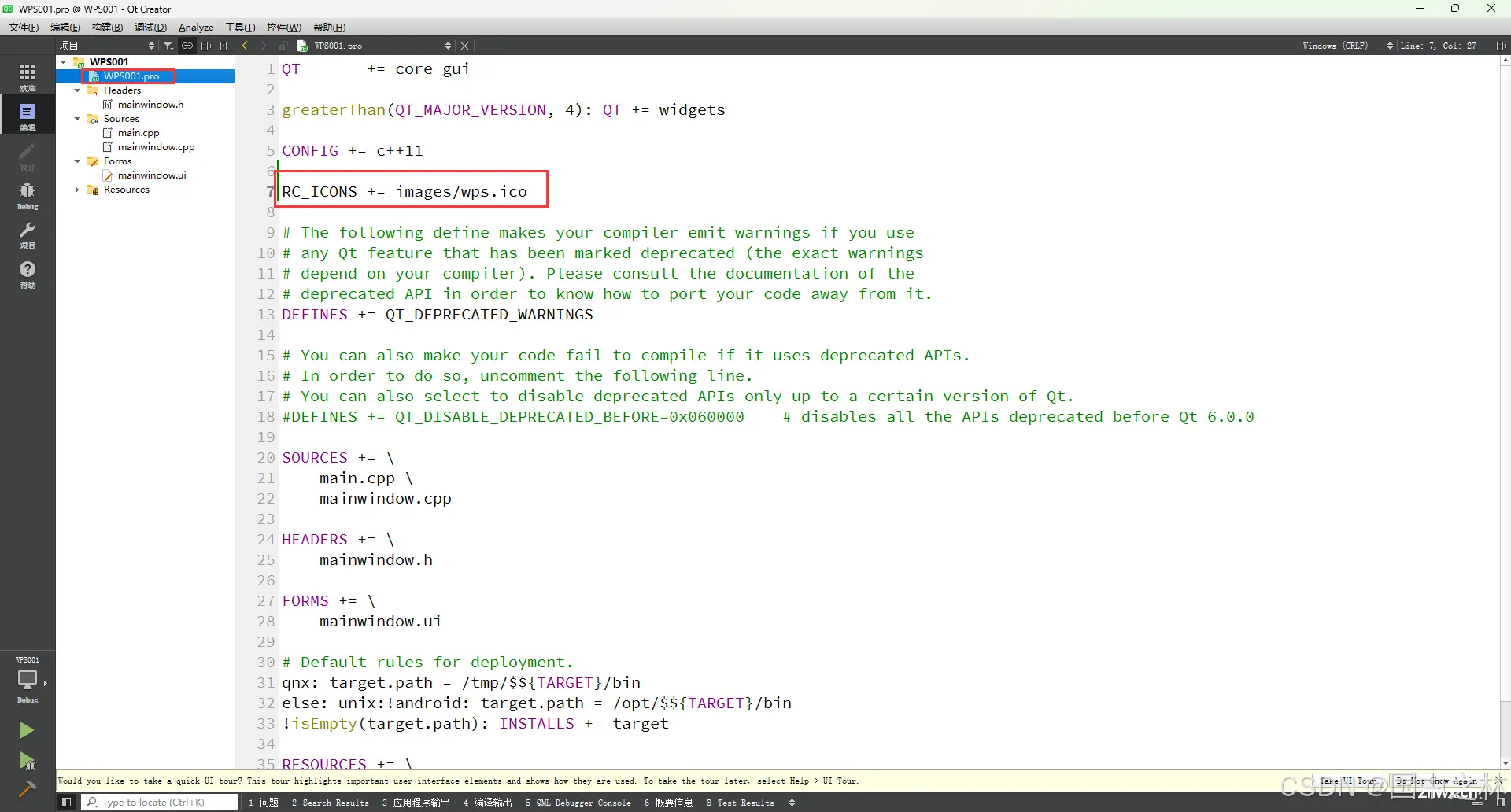The height and width of the screenshot is (812, 1511).
Task: Click the DEFINES += QT_DEPRECATED_WARNINGS line
Action: click(x=438, y=315)
